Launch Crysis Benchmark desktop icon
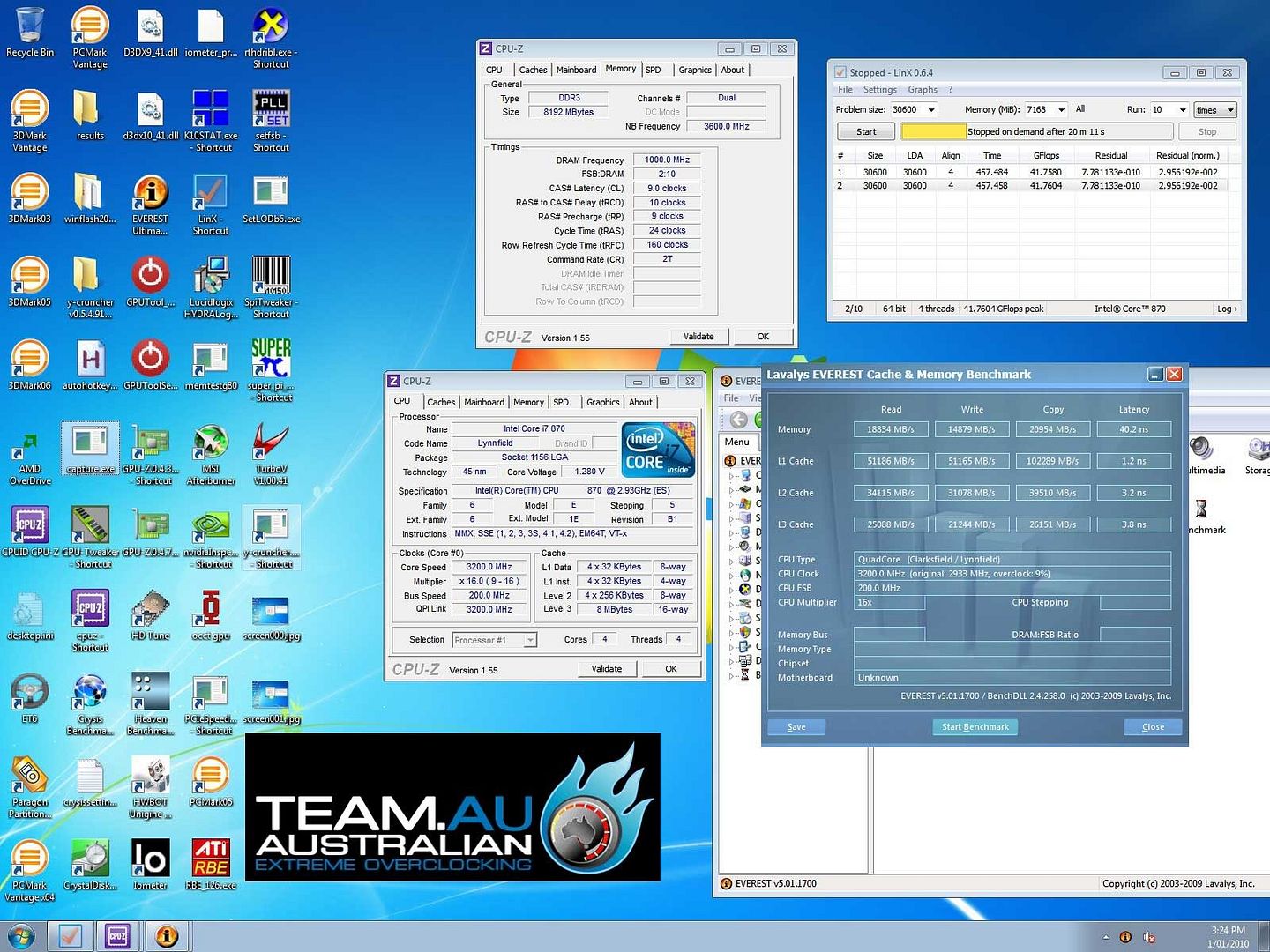The height and width of the screenshot is (952, 1270). [x=90, y=704]
